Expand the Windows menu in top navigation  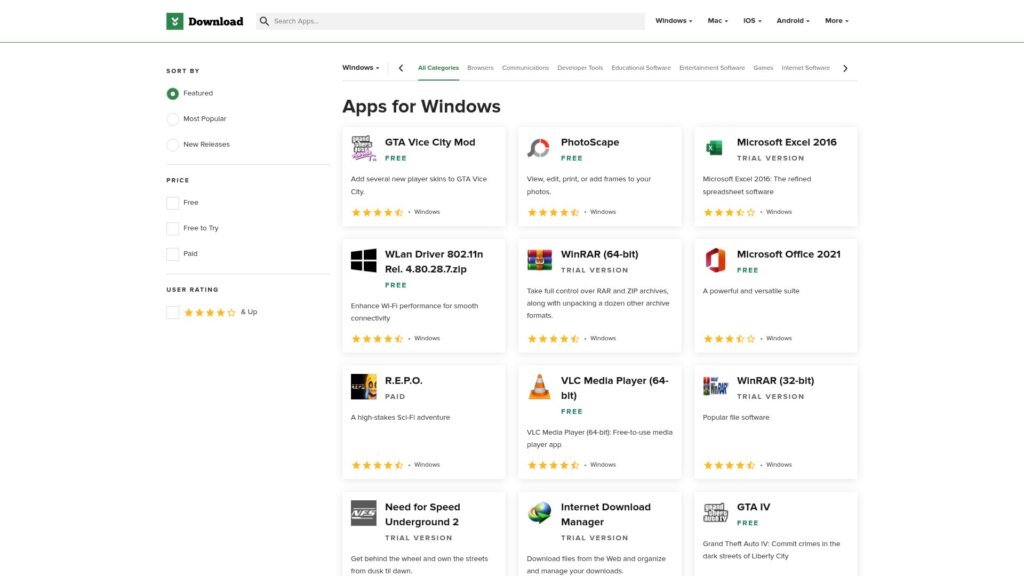coord(673,21)
